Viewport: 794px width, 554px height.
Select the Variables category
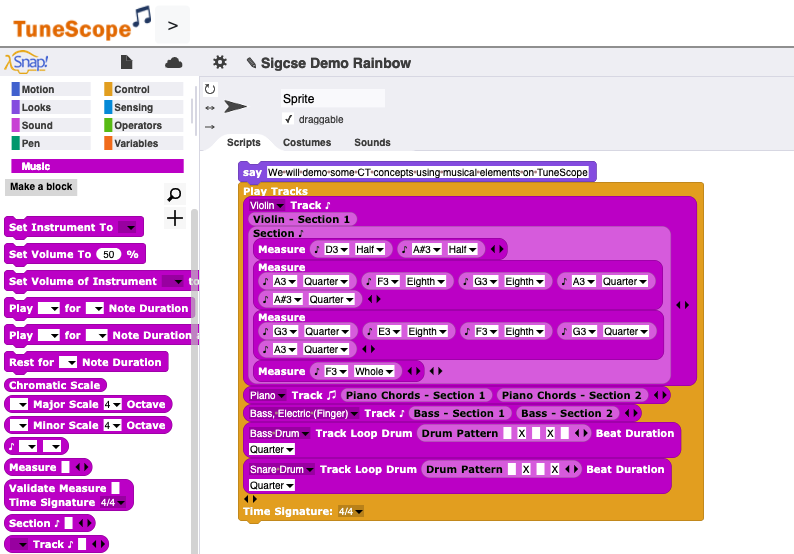coord(143,143)
